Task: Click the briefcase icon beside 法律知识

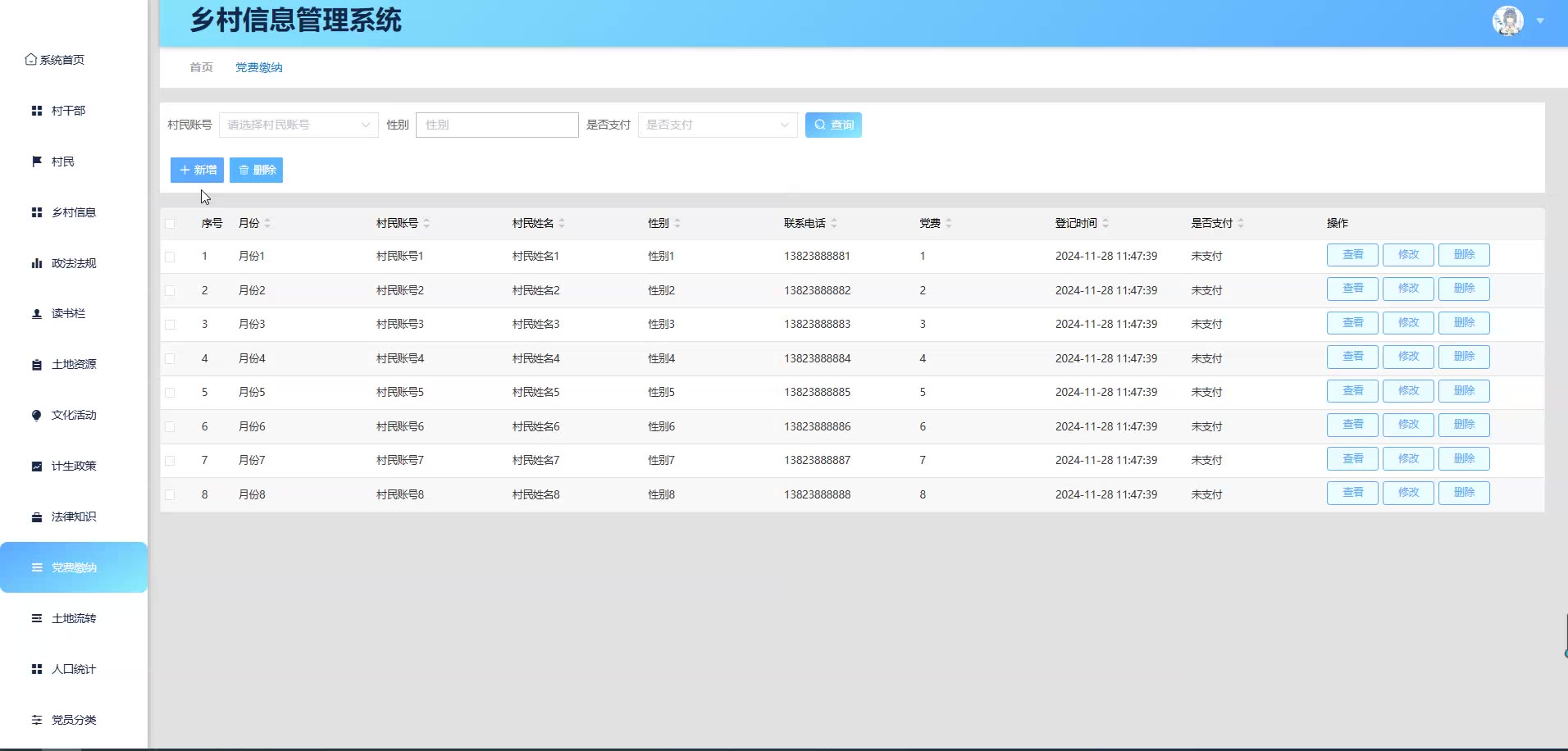Action: click(37, 517)
